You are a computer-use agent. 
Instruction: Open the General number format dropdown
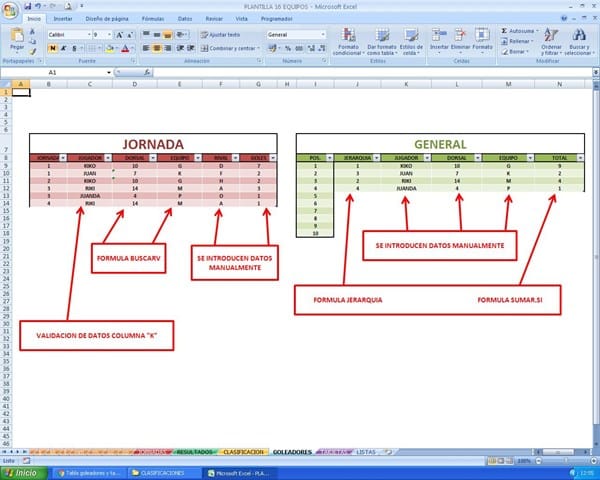(x=323, y=35)
